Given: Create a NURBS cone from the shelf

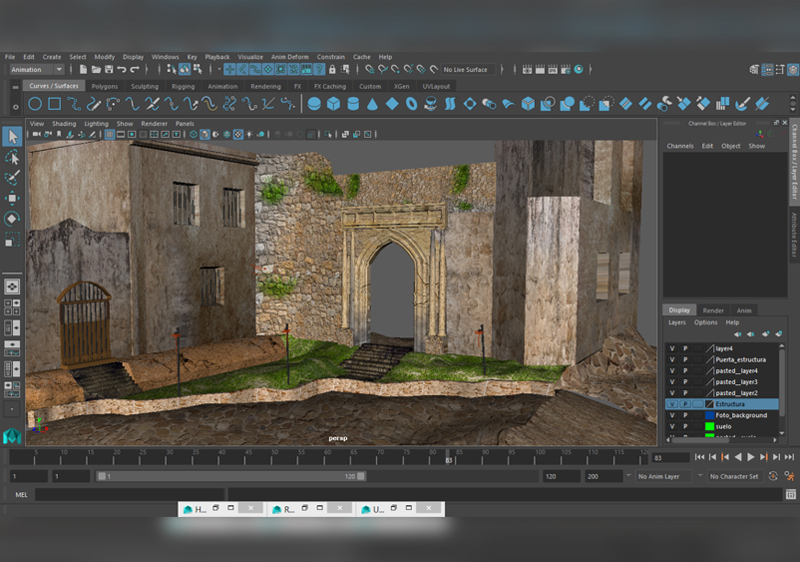Looking at the screenshot, I should tap(372, 104).
